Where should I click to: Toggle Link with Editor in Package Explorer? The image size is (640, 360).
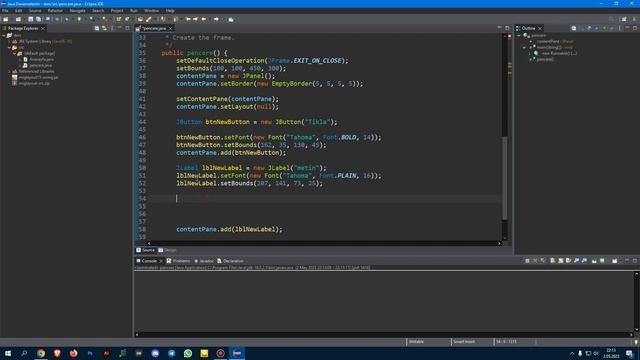point(104,28)
